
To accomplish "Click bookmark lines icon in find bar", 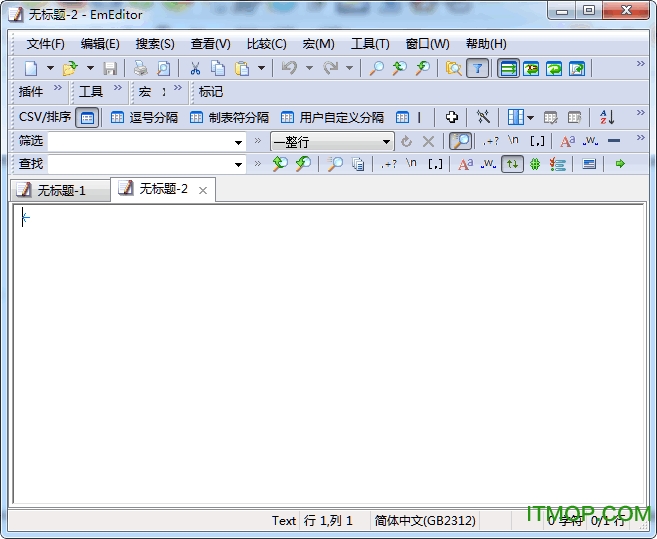I will (x=558, y=164).
